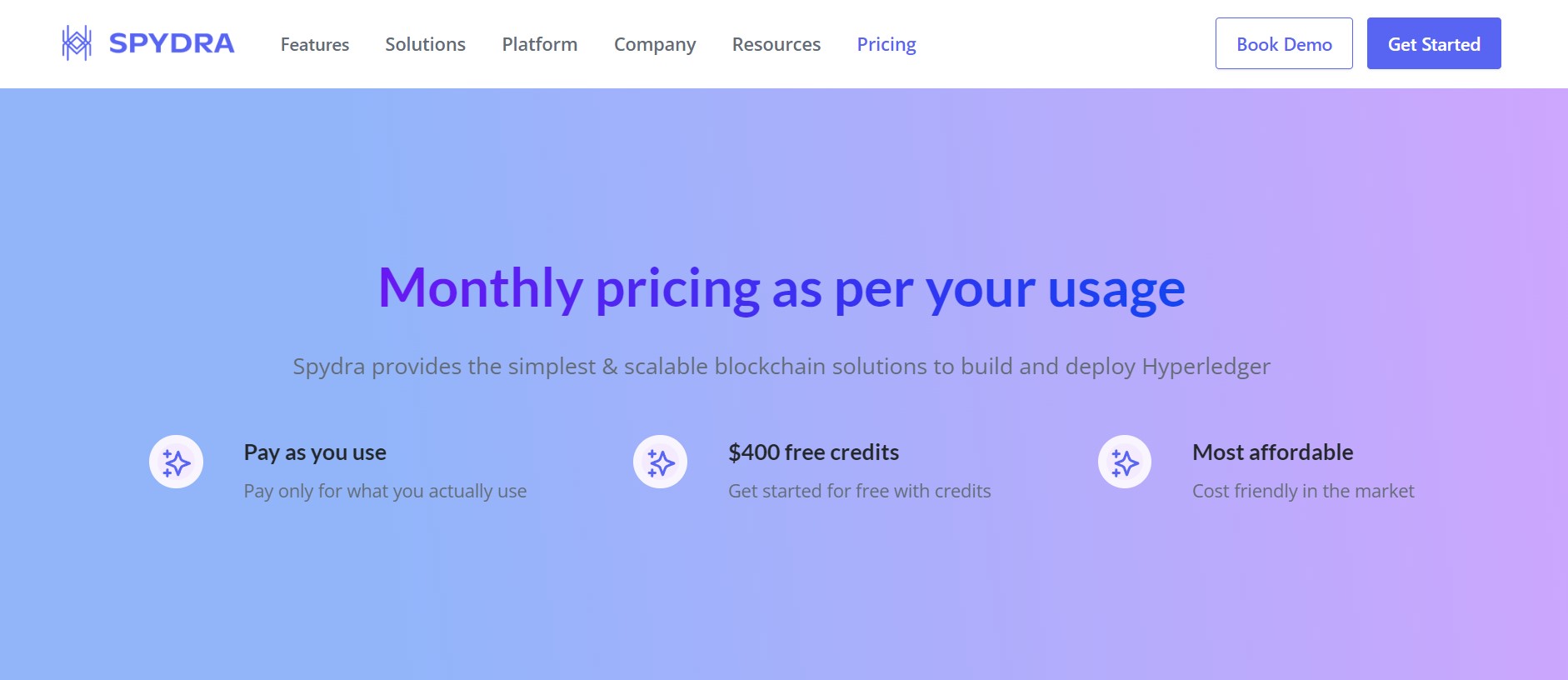Click the Spydra spider logo icon

point(77,43)
